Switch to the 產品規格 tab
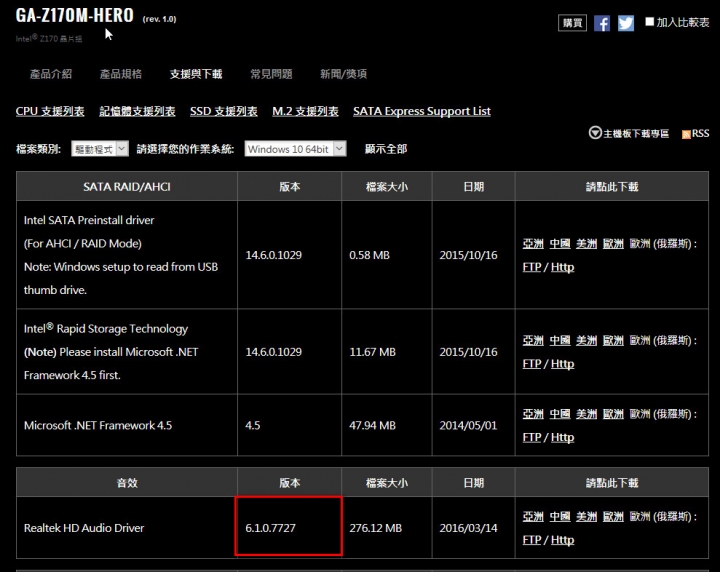 pos(121,74)
